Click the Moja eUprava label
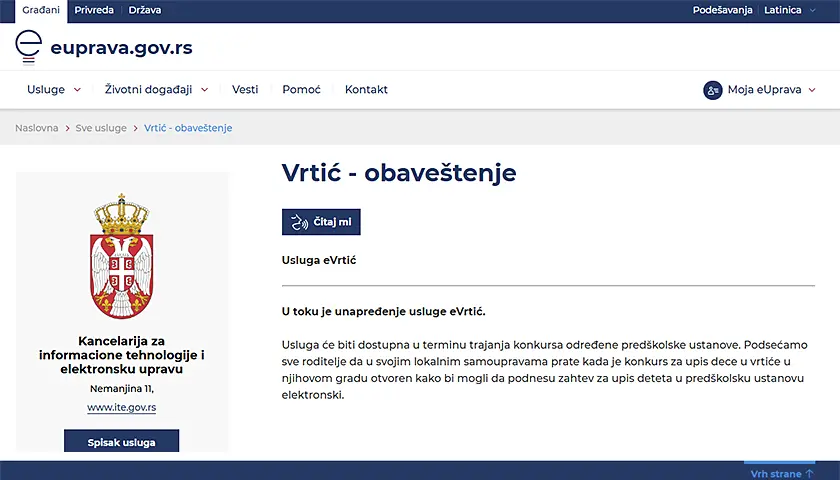 (x=764, y=90)
